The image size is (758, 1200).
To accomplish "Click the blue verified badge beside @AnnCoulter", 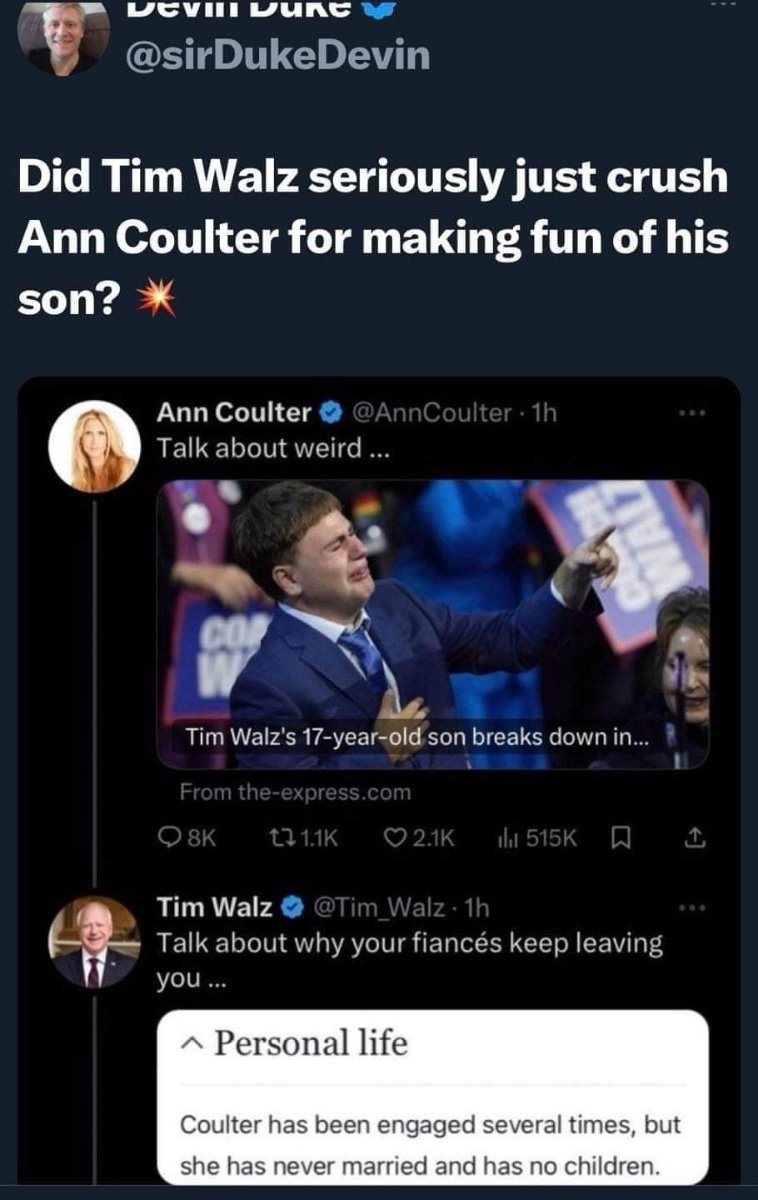I will 332,412.
